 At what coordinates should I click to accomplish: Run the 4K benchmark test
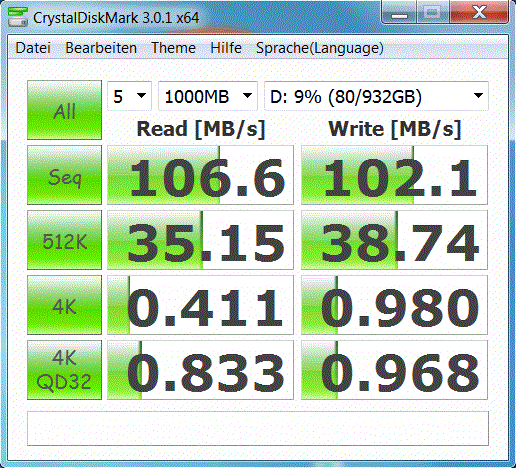(64, 305)
